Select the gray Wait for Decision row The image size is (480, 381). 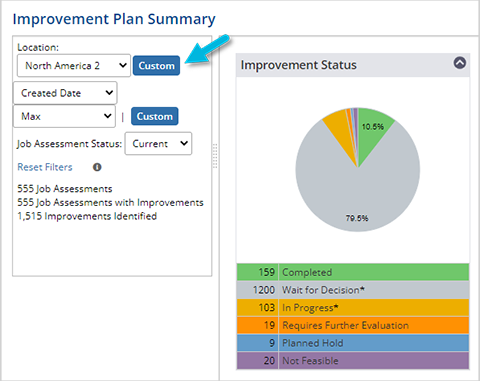point(353,290)
